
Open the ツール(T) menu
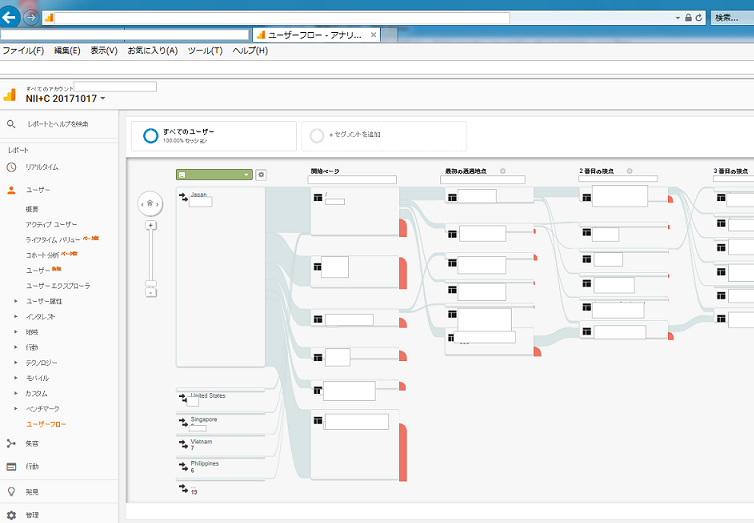(x=205, y=50)
